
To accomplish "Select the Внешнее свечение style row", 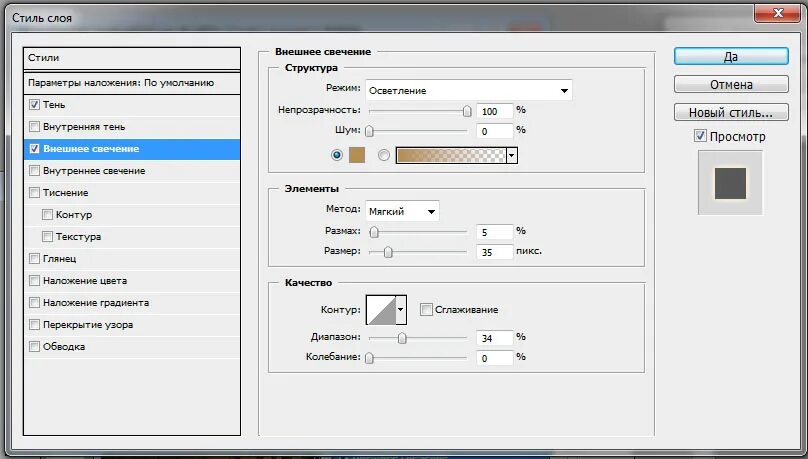I will click(132, 149).
